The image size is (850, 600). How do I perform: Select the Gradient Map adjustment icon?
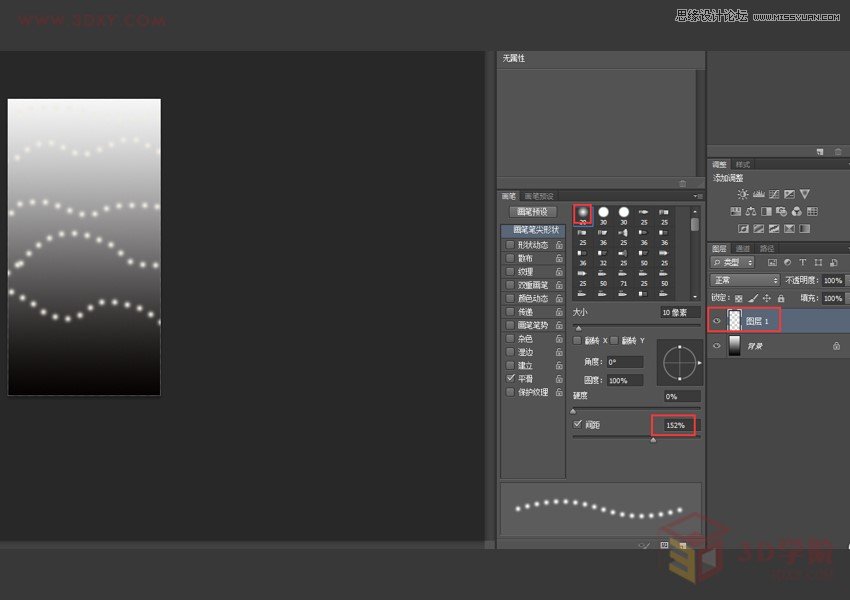[791, 228]
